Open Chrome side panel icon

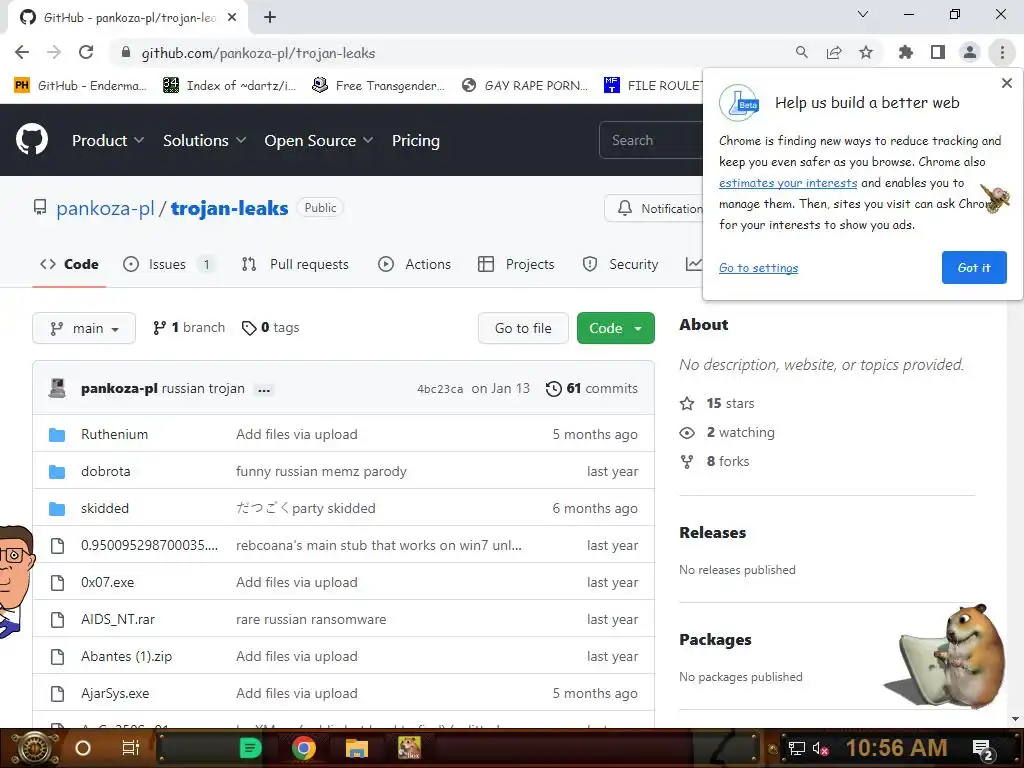click(x=938, y=52)
